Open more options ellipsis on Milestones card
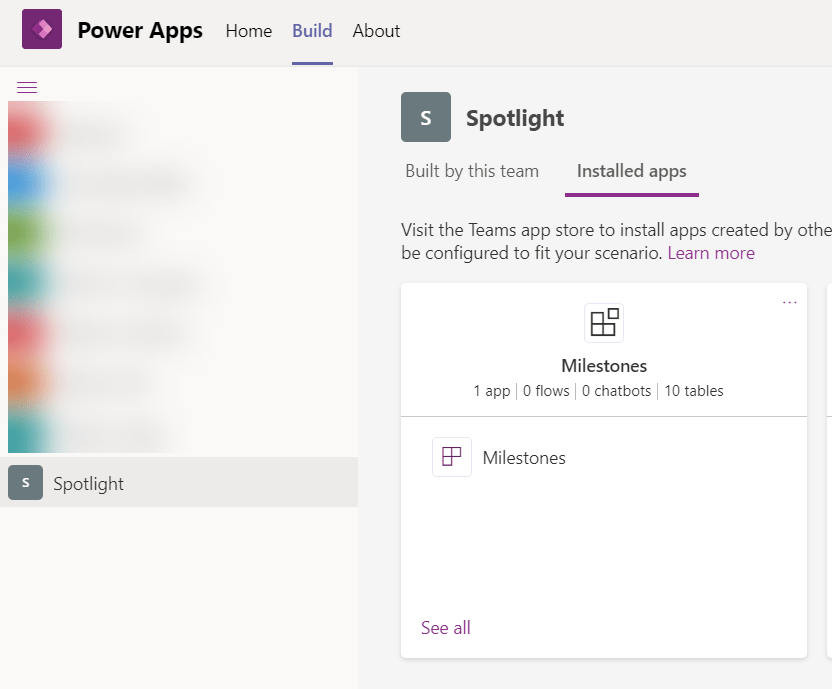Image resolution: width=832 pixels, height=689 pixels. 790,303
